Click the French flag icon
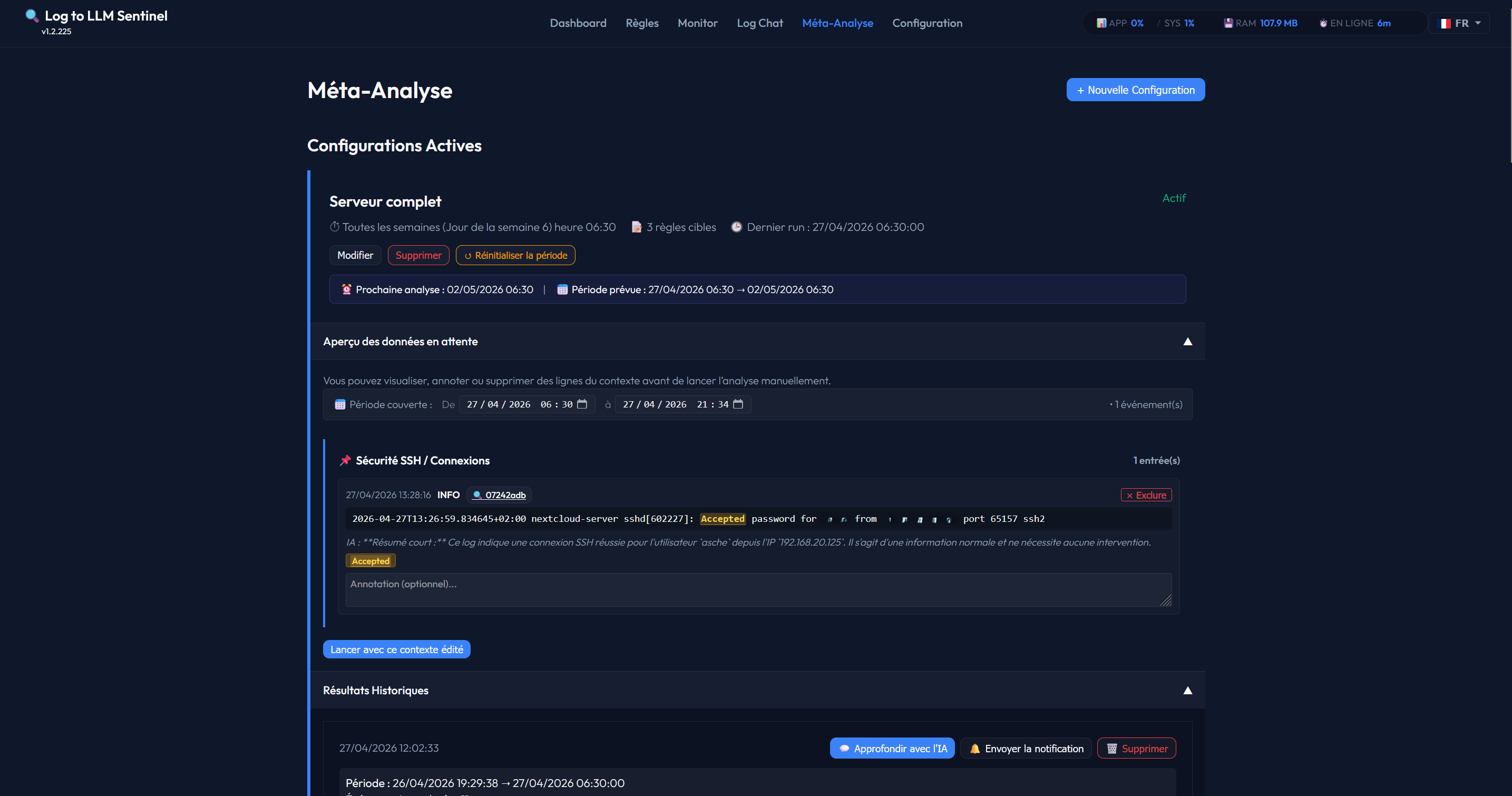 pyautogui.click(x=1445, y=24)
